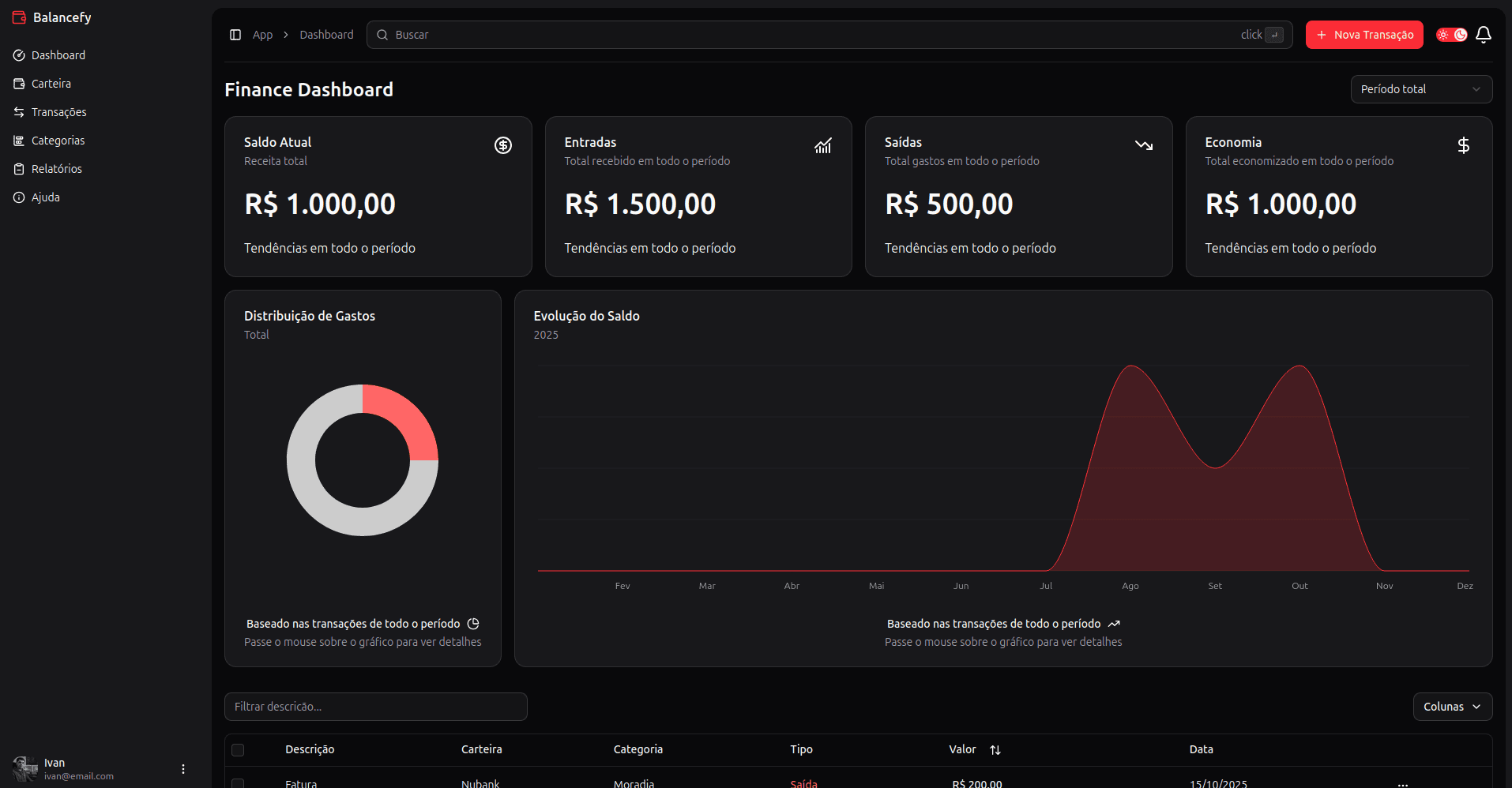Screen dimensions: 1512x788
Task: Check the select-all checkbox in table header
Action: 238,750
